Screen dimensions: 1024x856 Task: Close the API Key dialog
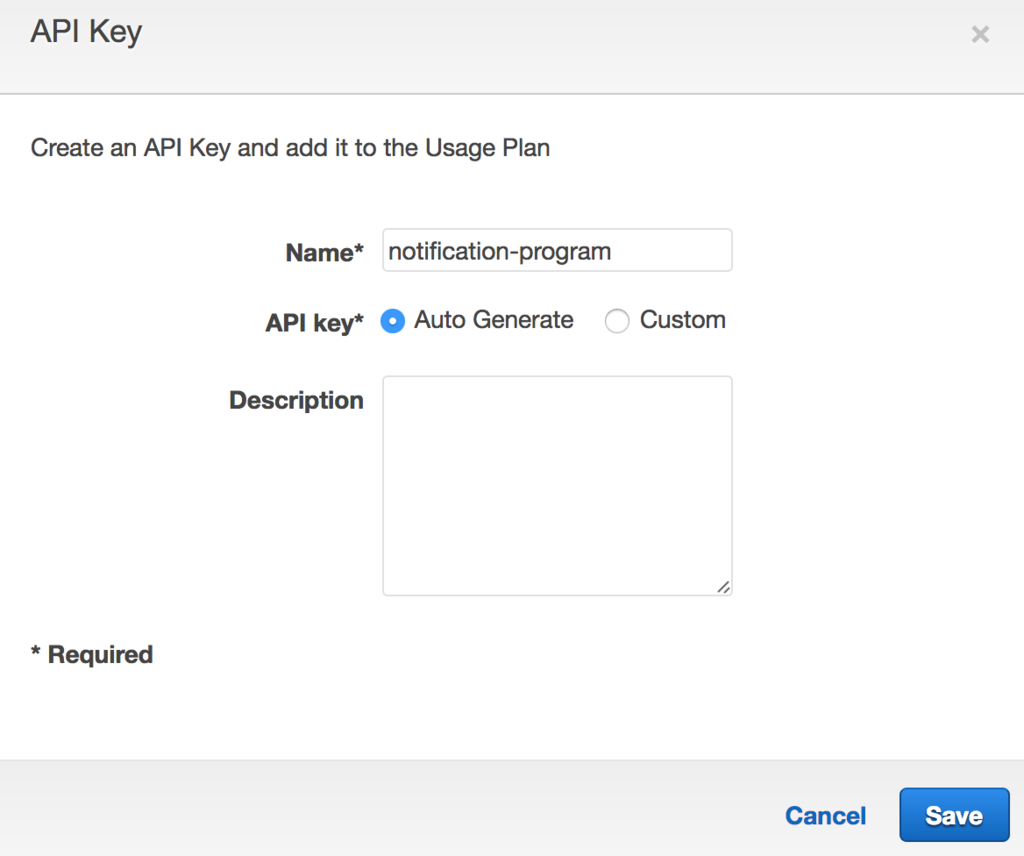[980, 36]
